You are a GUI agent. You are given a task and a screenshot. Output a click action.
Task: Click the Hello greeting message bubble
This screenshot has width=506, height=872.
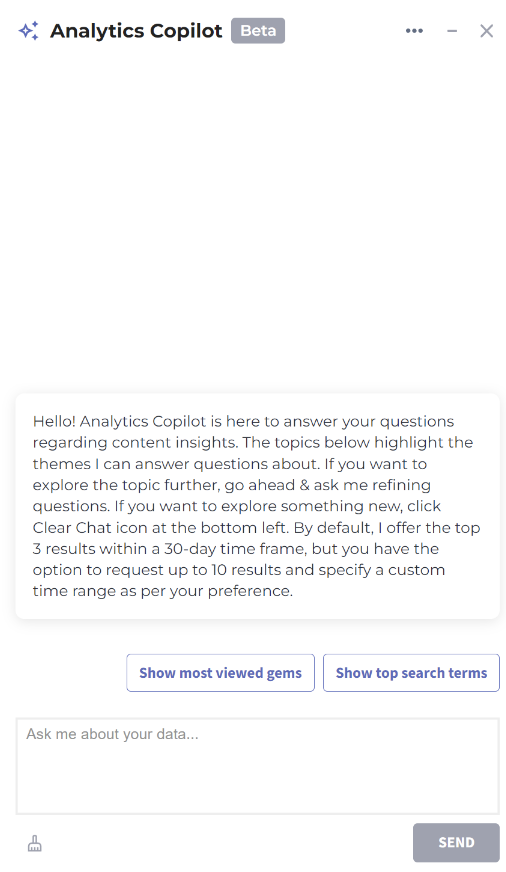pos(257,506)
